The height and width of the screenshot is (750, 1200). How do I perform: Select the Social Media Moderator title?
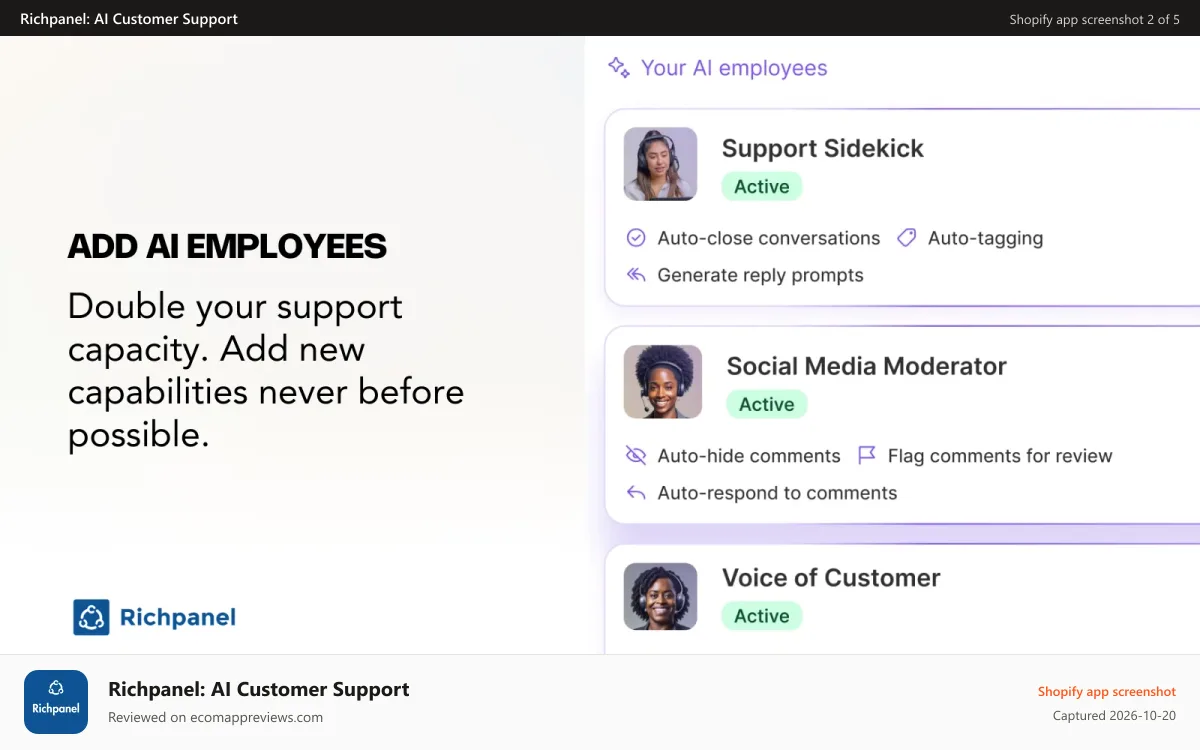(866, 366)
